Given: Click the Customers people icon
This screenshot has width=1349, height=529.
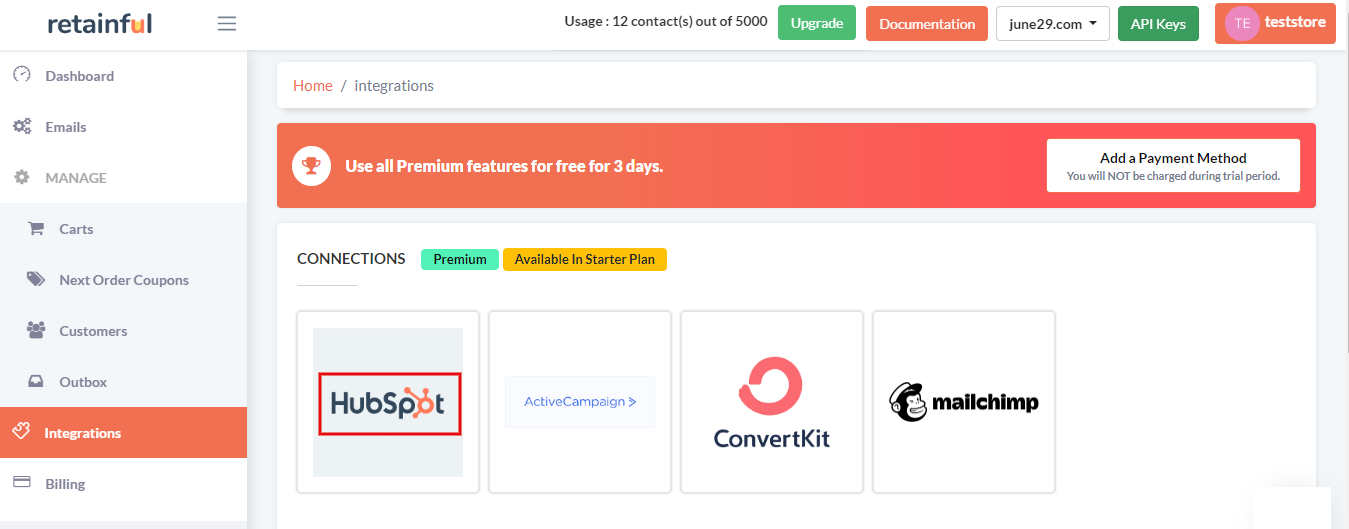Looking at the screenshot, I should coord(36,331).
